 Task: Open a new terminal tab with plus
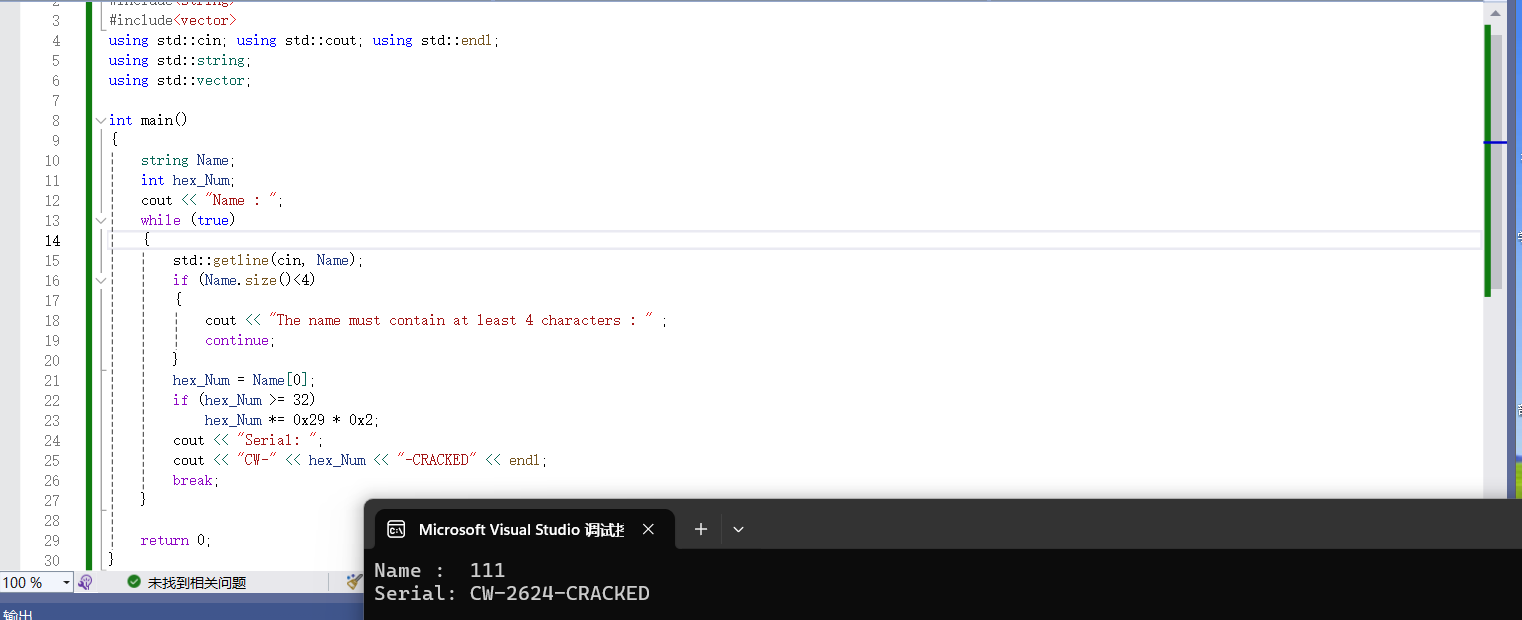(701, 529)
